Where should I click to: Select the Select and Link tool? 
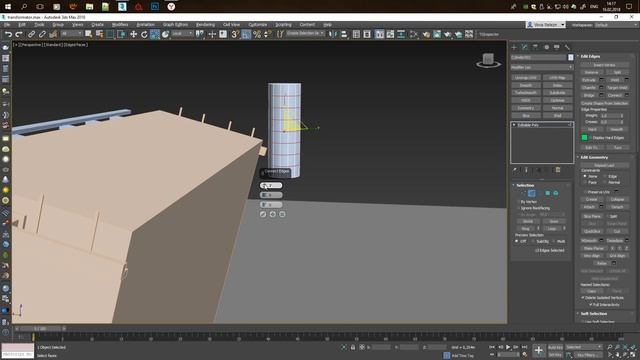tap(31, 35)
